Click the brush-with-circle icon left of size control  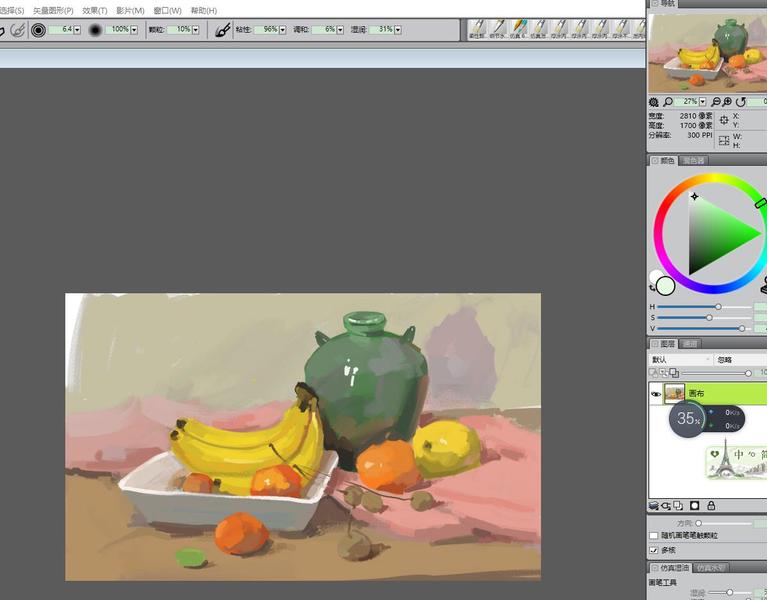pos(18,30)
